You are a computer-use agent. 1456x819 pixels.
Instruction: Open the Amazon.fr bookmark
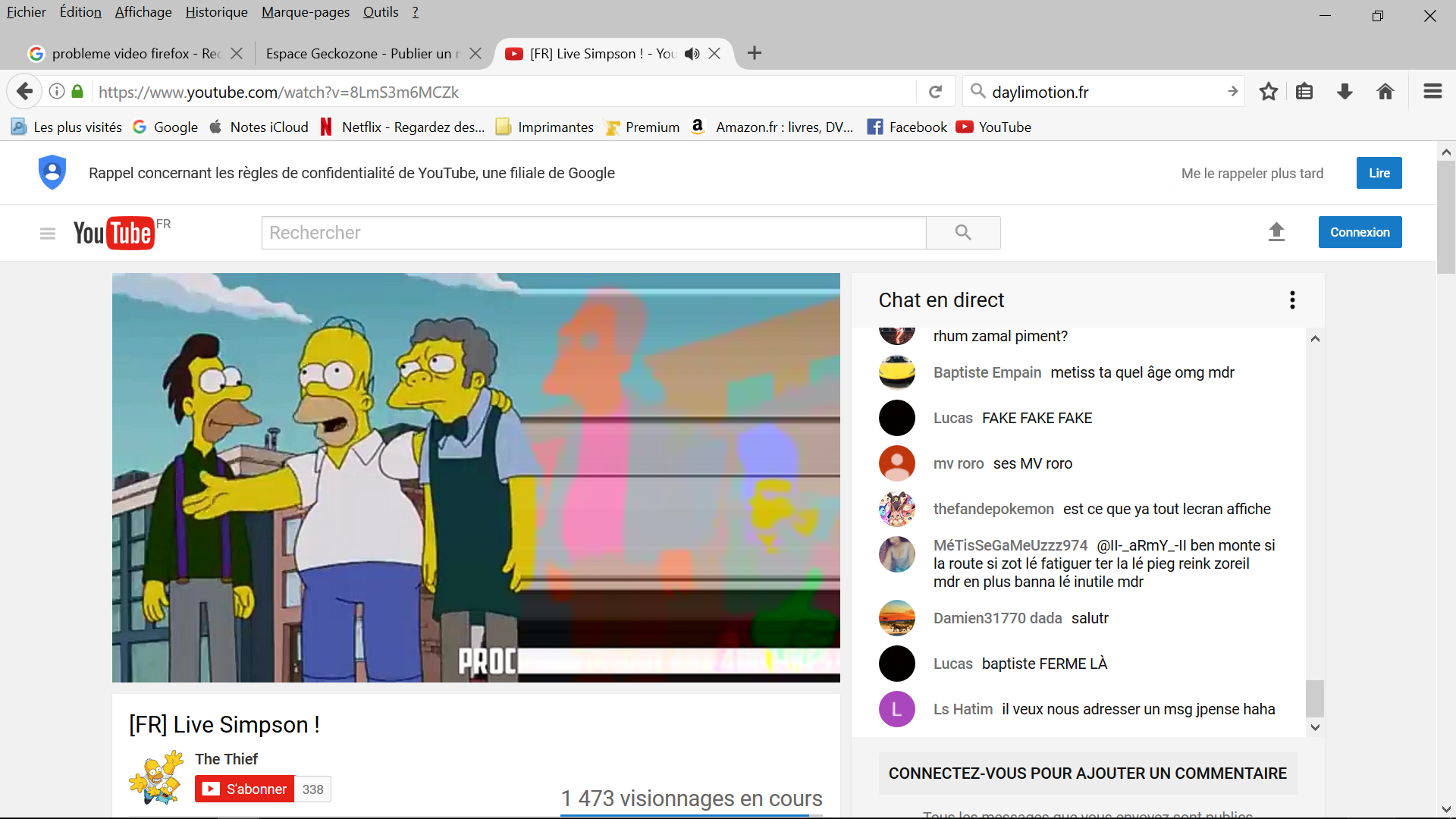click(772, 127)
